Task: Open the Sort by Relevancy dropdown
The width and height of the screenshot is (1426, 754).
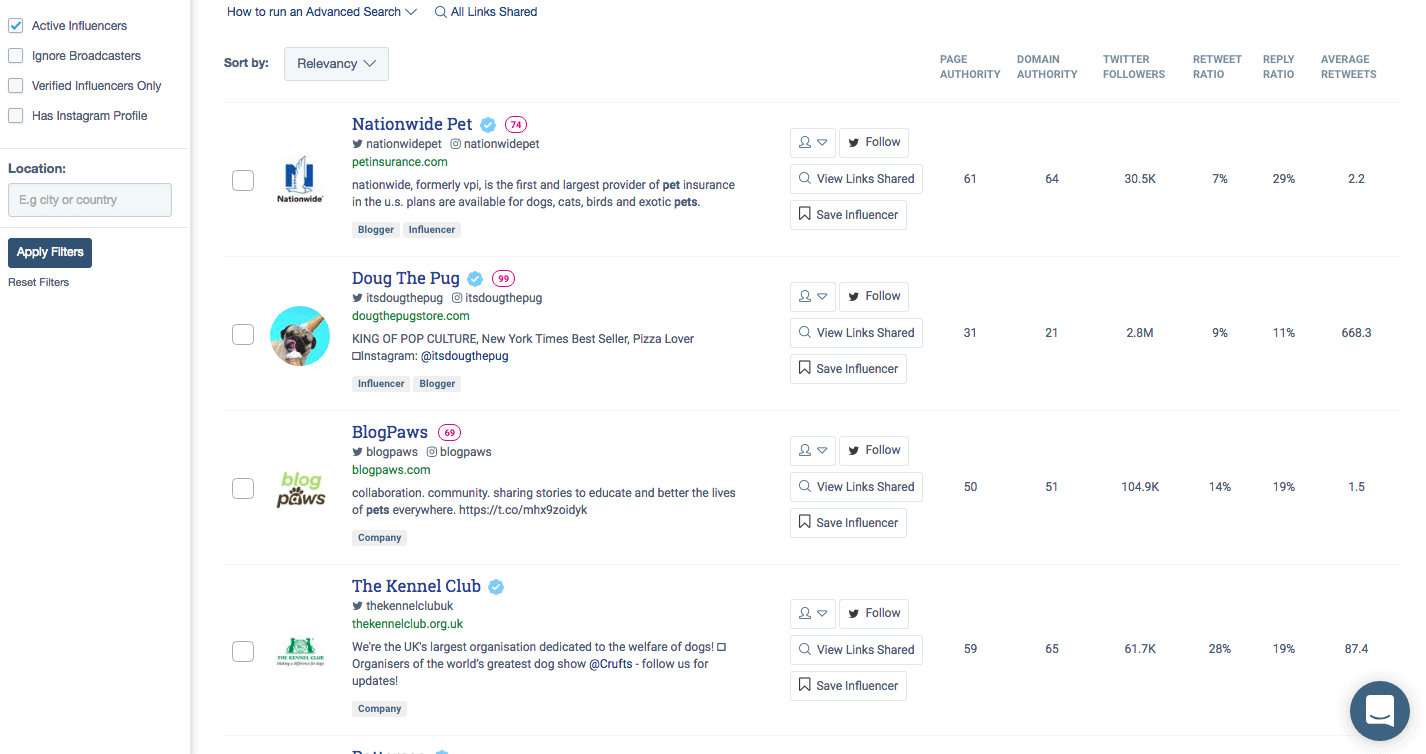Action: click(336, 63)
